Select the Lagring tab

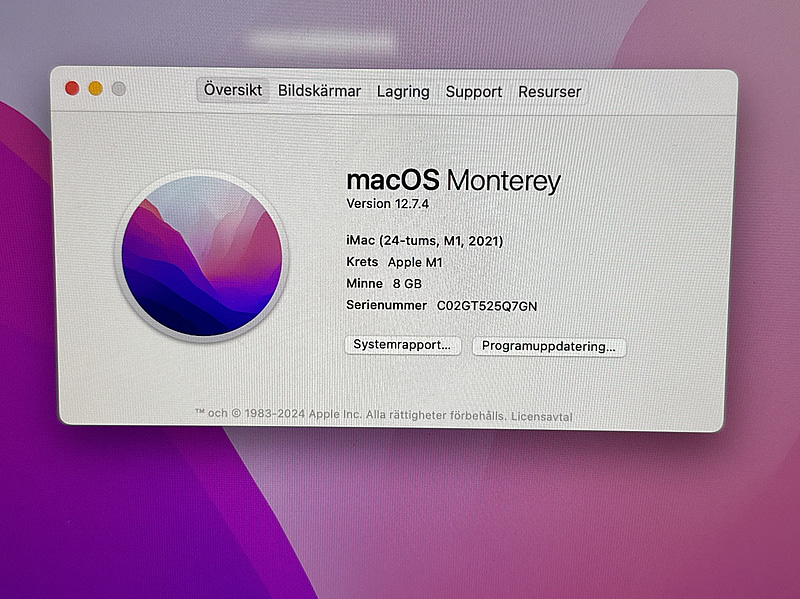point(403,92)
